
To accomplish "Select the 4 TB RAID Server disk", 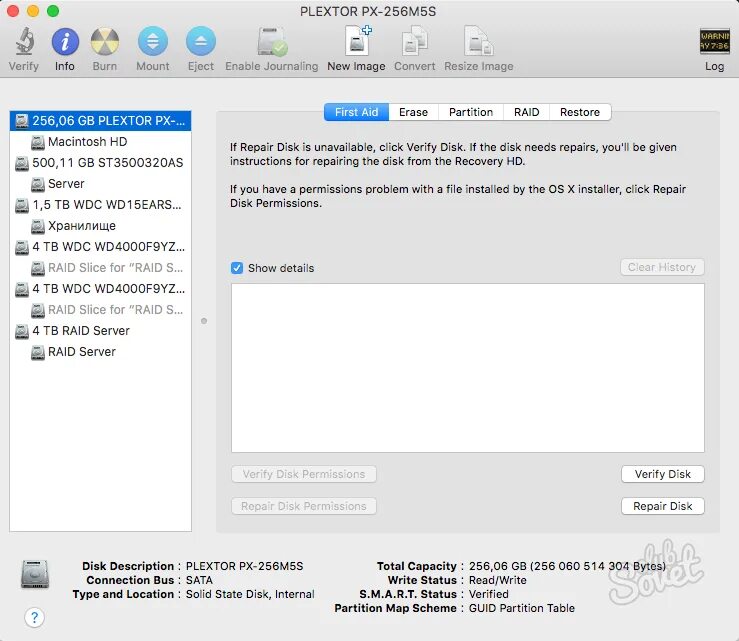I will click(x=100, y=331).
